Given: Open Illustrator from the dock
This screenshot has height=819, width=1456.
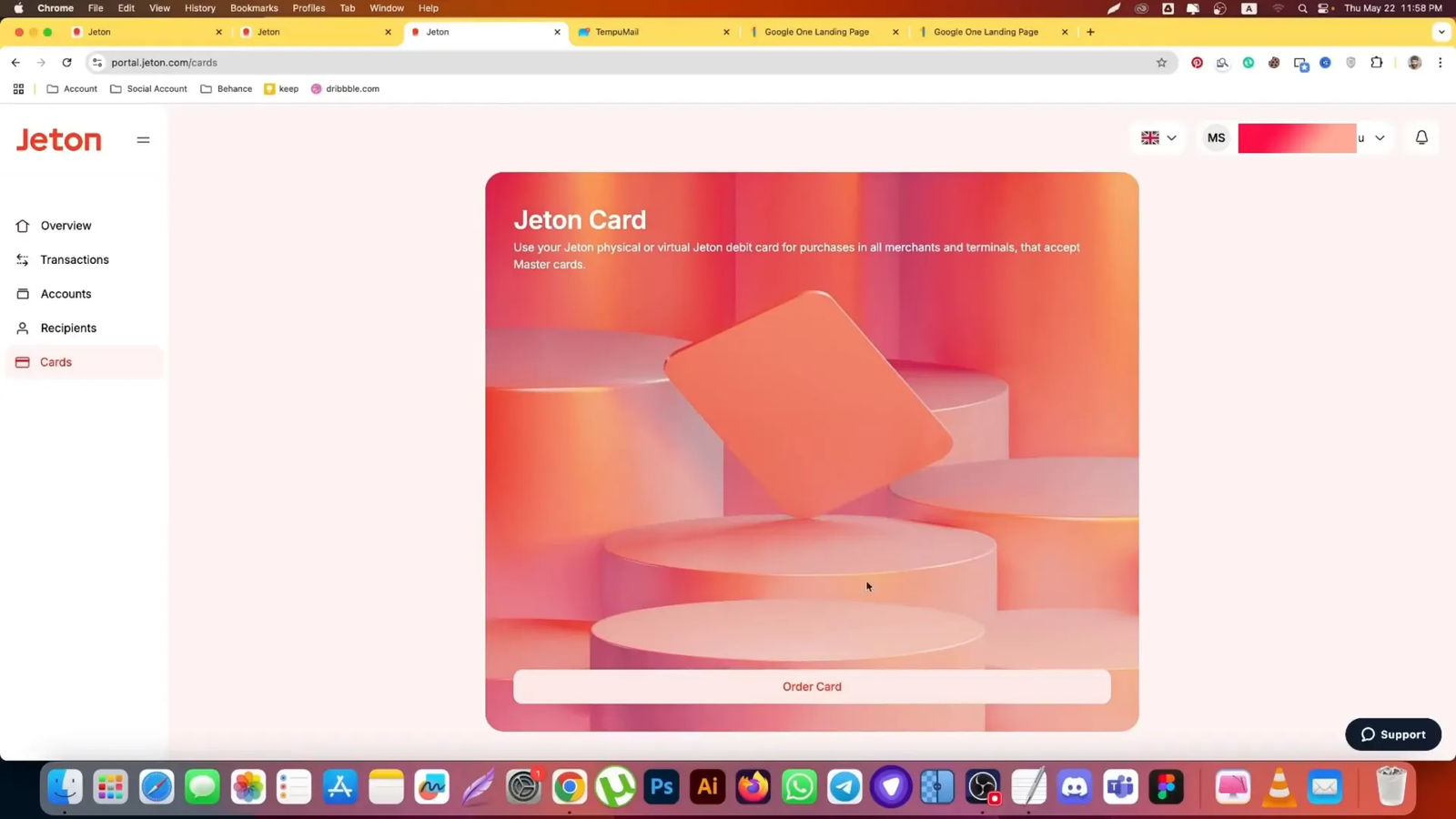Looking at the screenshot, I should coord(707,787).
